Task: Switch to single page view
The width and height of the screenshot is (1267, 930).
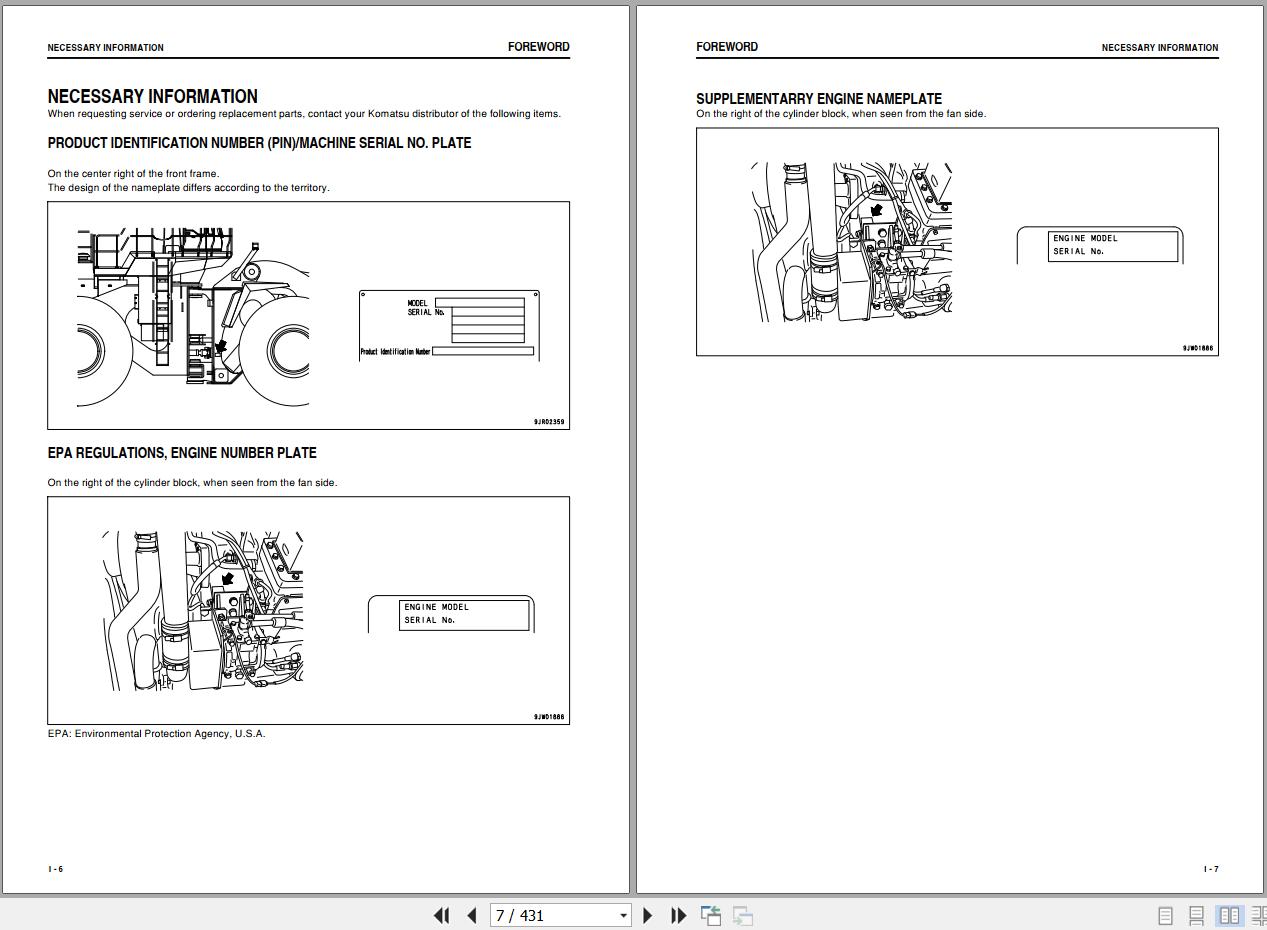Action: 1165,915
